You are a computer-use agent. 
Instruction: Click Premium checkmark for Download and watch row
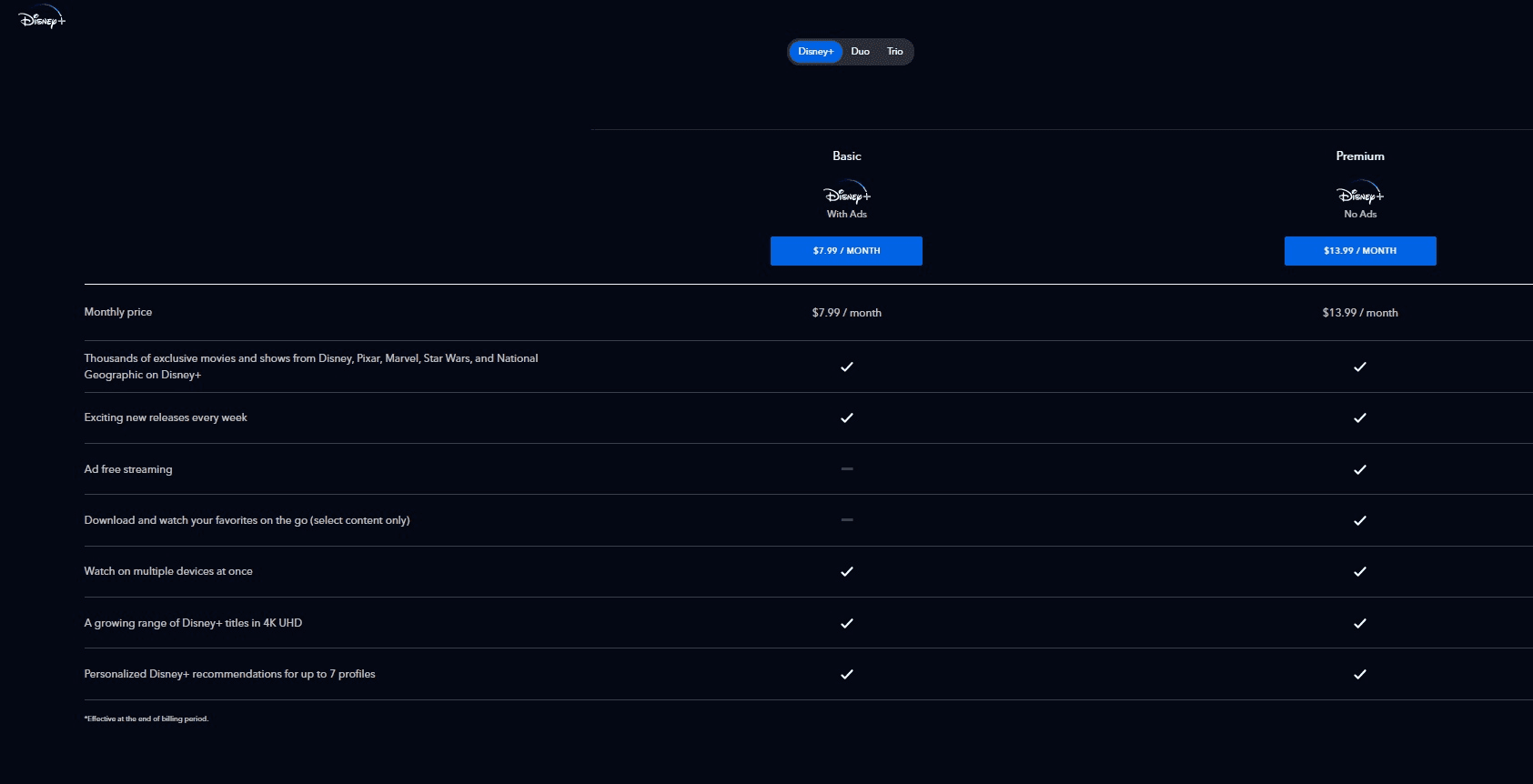click(1359, 520)
